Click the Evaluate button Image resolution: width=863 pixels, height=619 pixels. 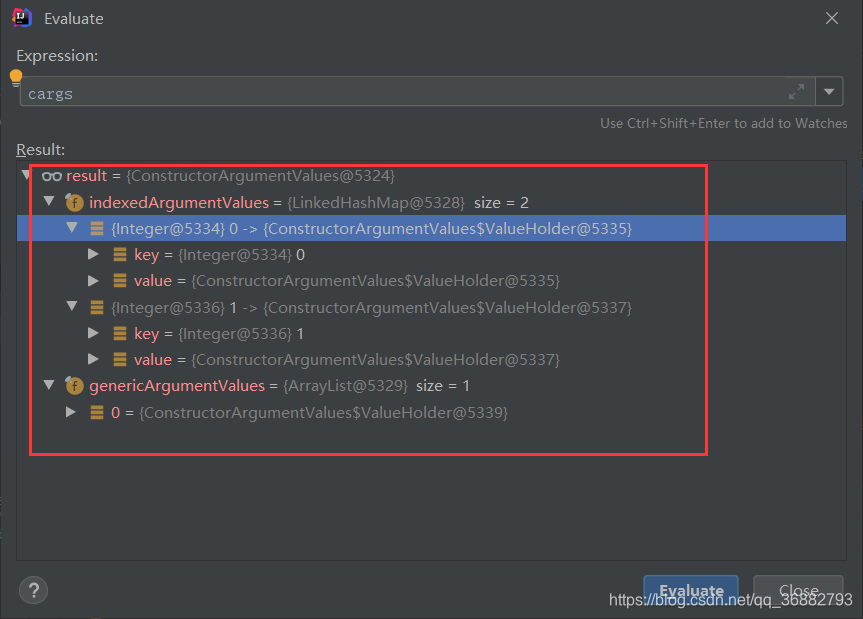click(691, 590)
